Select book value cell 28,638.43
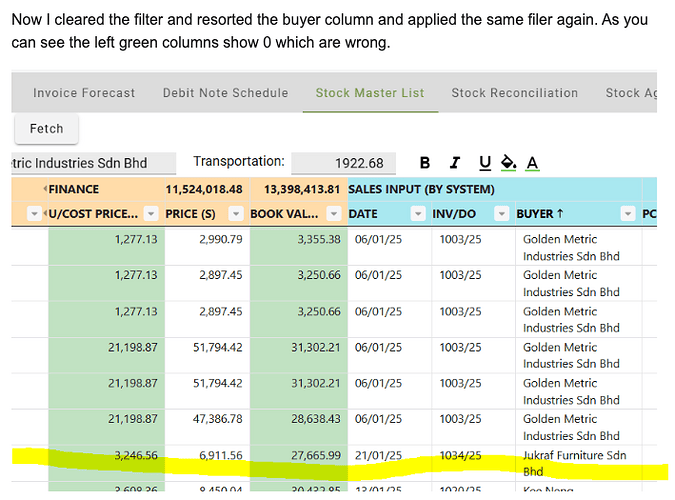The image size is (675, 500). (x=299, y=427)
